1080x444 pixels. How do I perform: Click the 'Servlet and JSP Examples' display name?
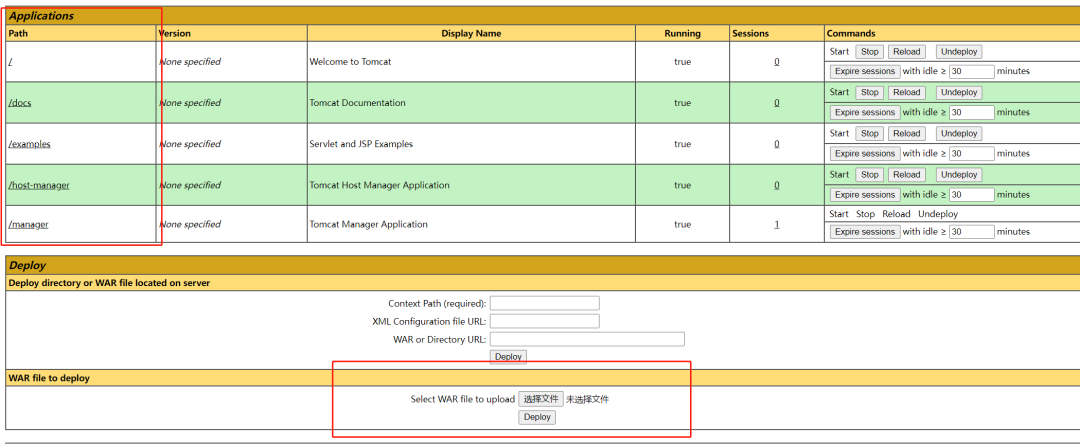[x=362, y=144]
